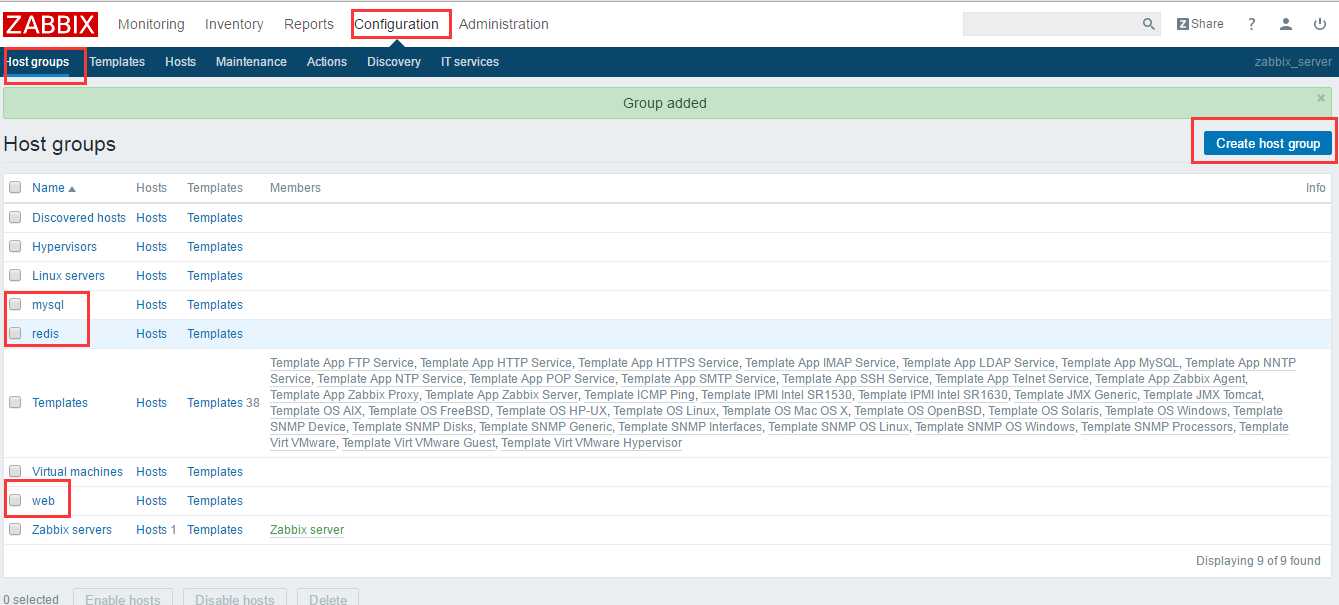Viewport: 1339px width, 605px height.
Task: Open the Linux servers group link
Action: (x=68, y=275)
